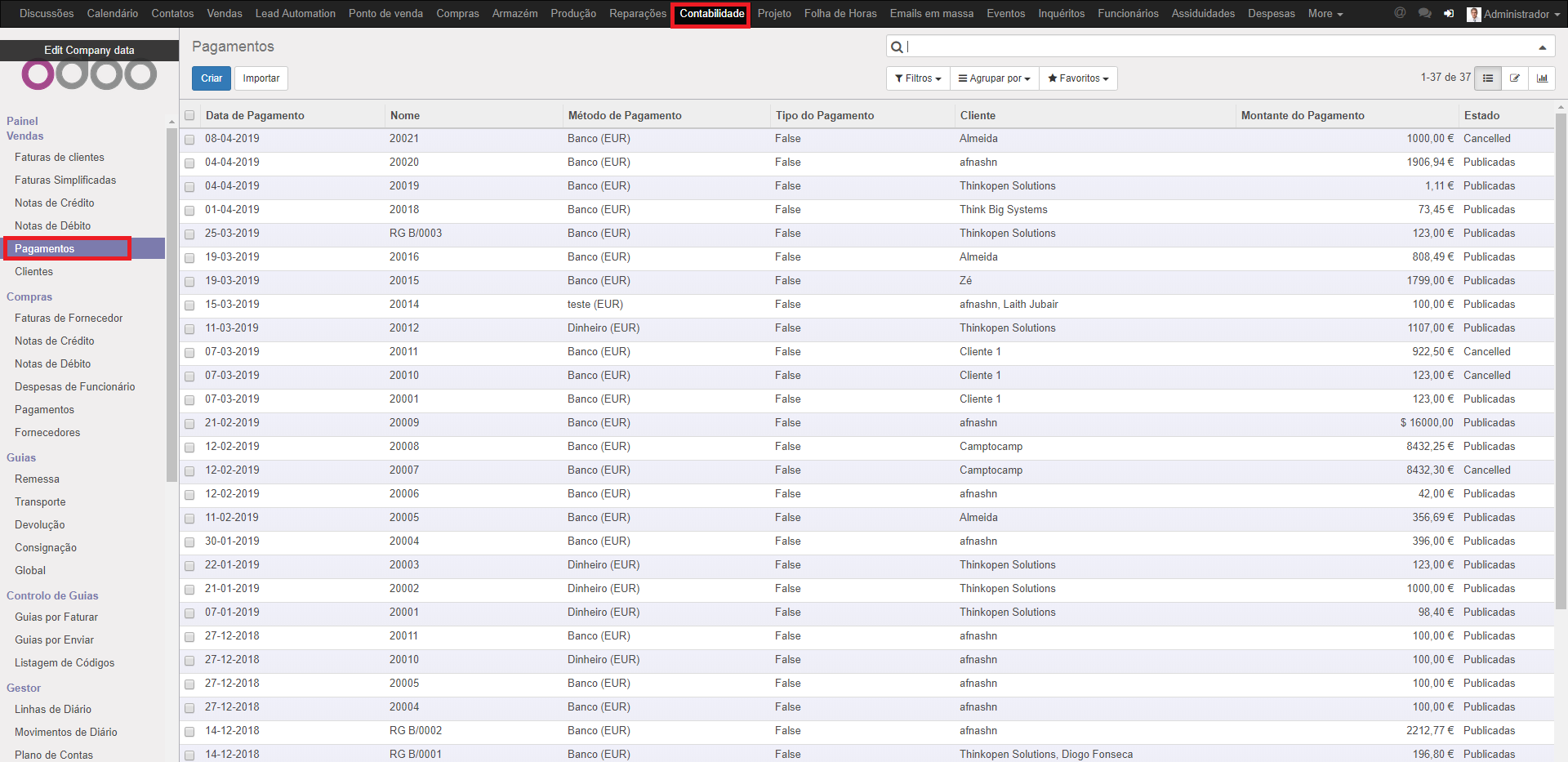Tick checkbox for RG B/0003 row
This screenshot has width=1568, height=762.
(189, 234)
